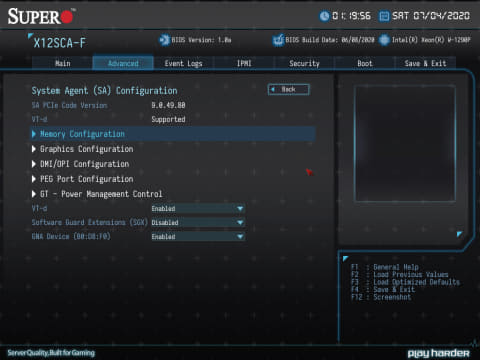
Task: Open Memory Configuration submenu
Action: [x=173, y=134]
